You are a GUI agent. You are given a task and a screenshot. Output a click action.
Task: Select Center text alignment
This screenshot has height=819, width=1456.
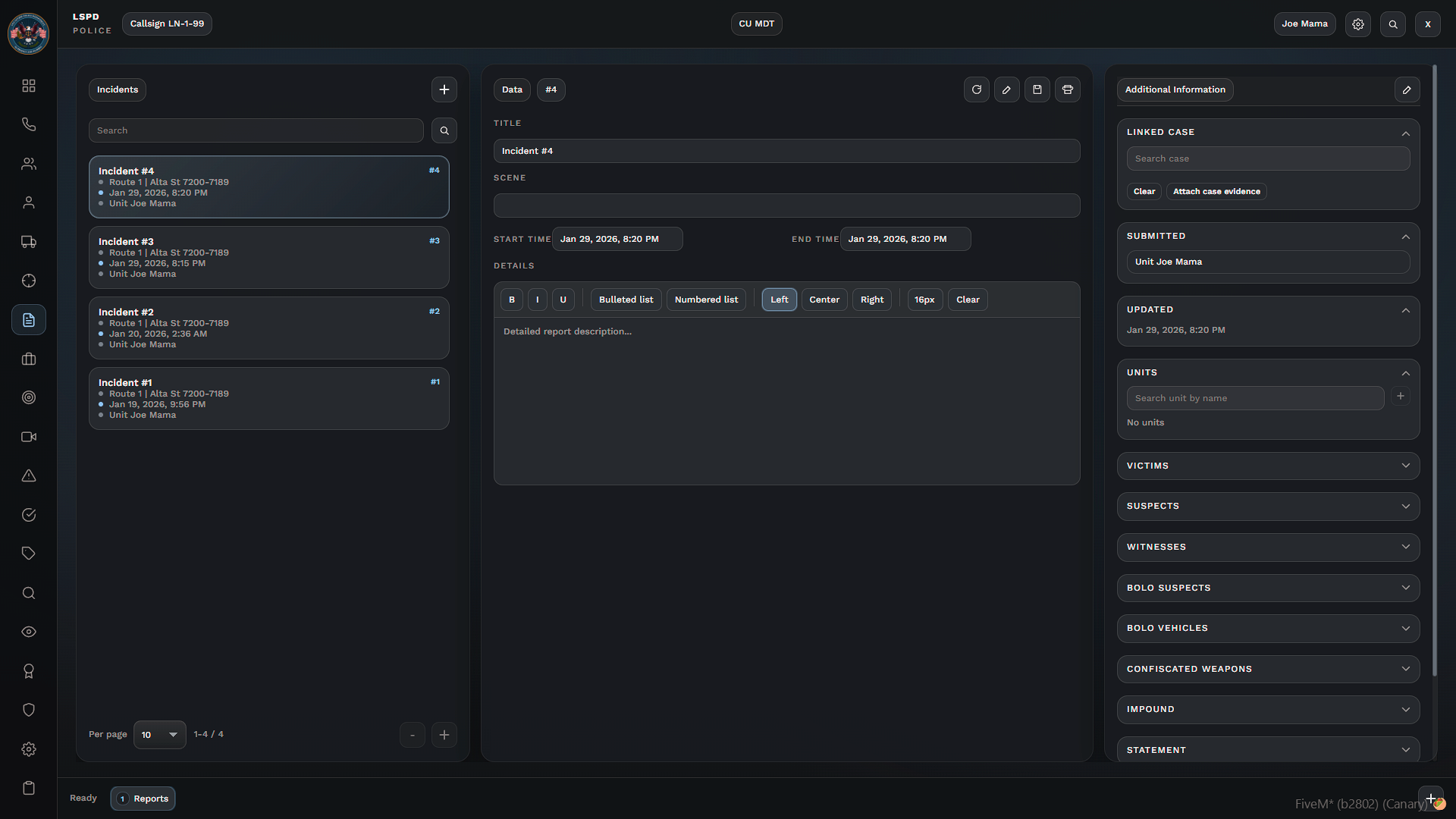point(824,300)
